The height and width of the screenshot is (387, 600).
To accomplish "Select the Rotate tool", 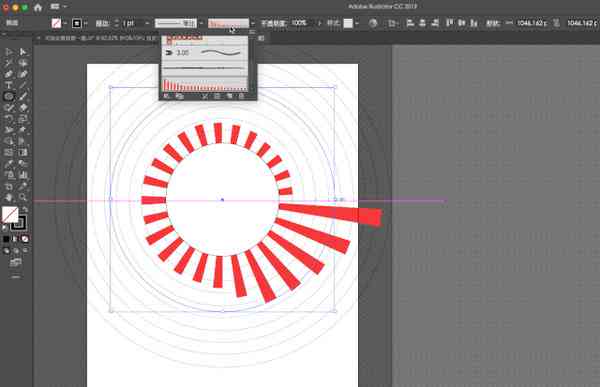I will click(x=9, y=119).
